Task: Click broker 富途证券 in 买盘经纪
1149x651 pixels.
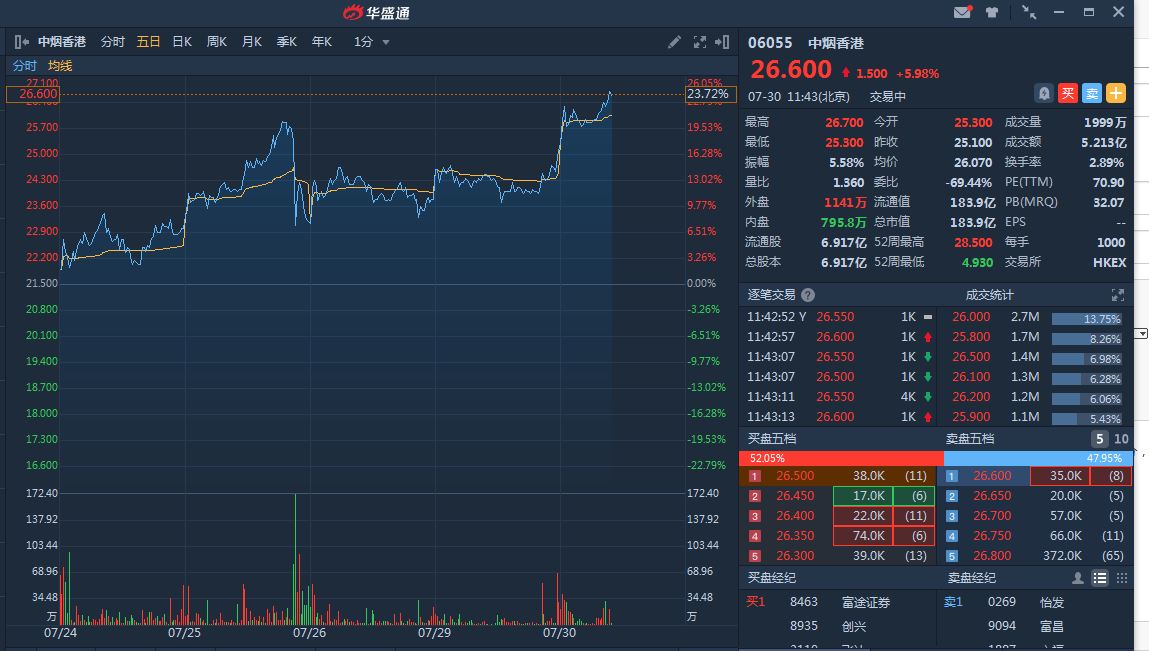Action: (865, 603)
